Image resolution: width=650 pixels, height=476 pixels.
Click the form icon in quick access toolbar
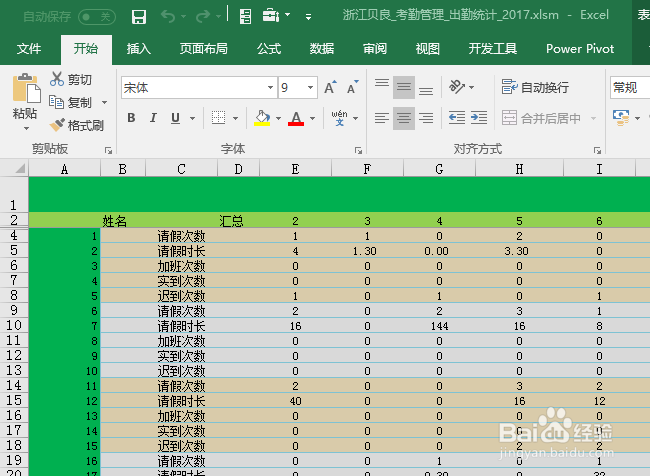[x=246, y=17]
